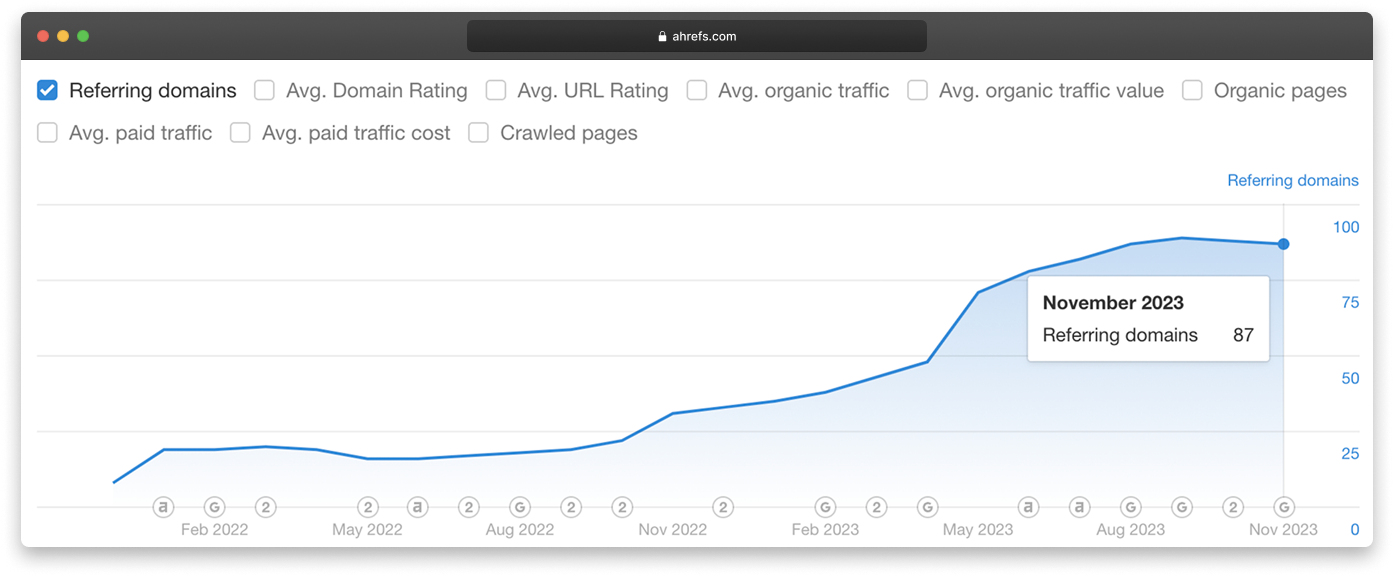Check Avg. organic traffic value box
1394x577 pixels.
coord(917,91)
